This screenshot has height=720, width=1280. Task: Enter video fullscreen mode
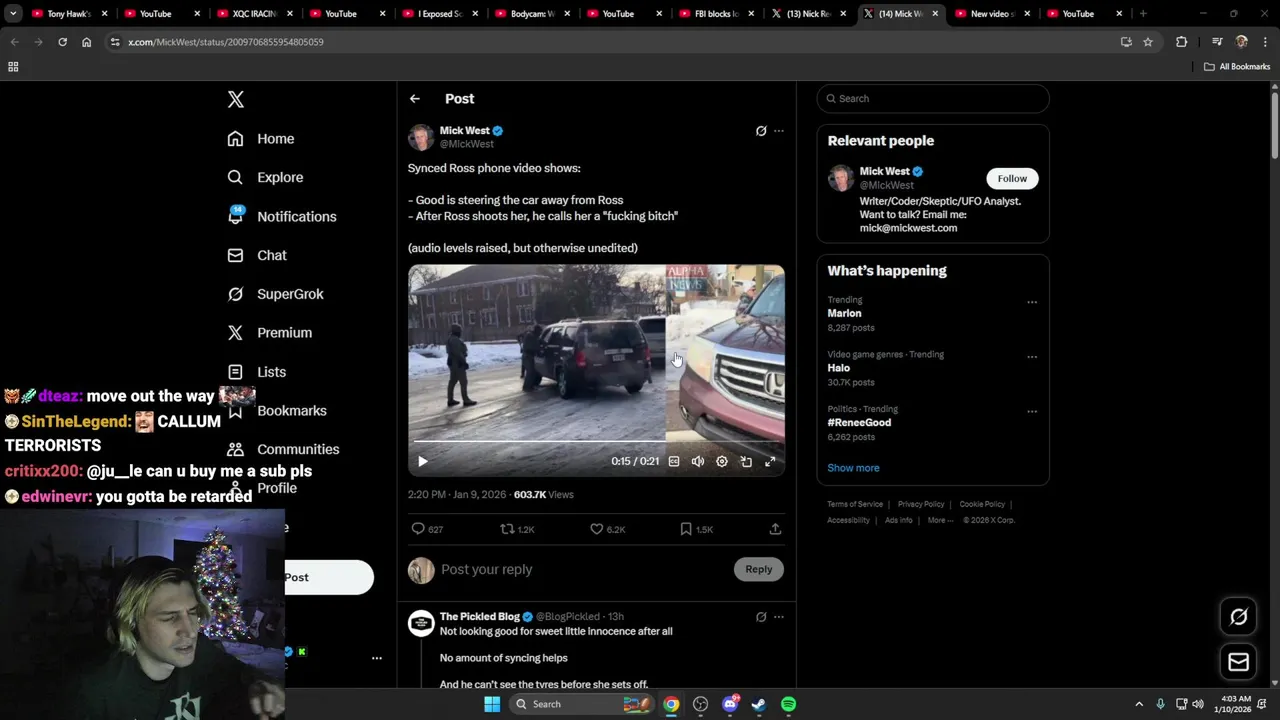click(x=770, y=461)
